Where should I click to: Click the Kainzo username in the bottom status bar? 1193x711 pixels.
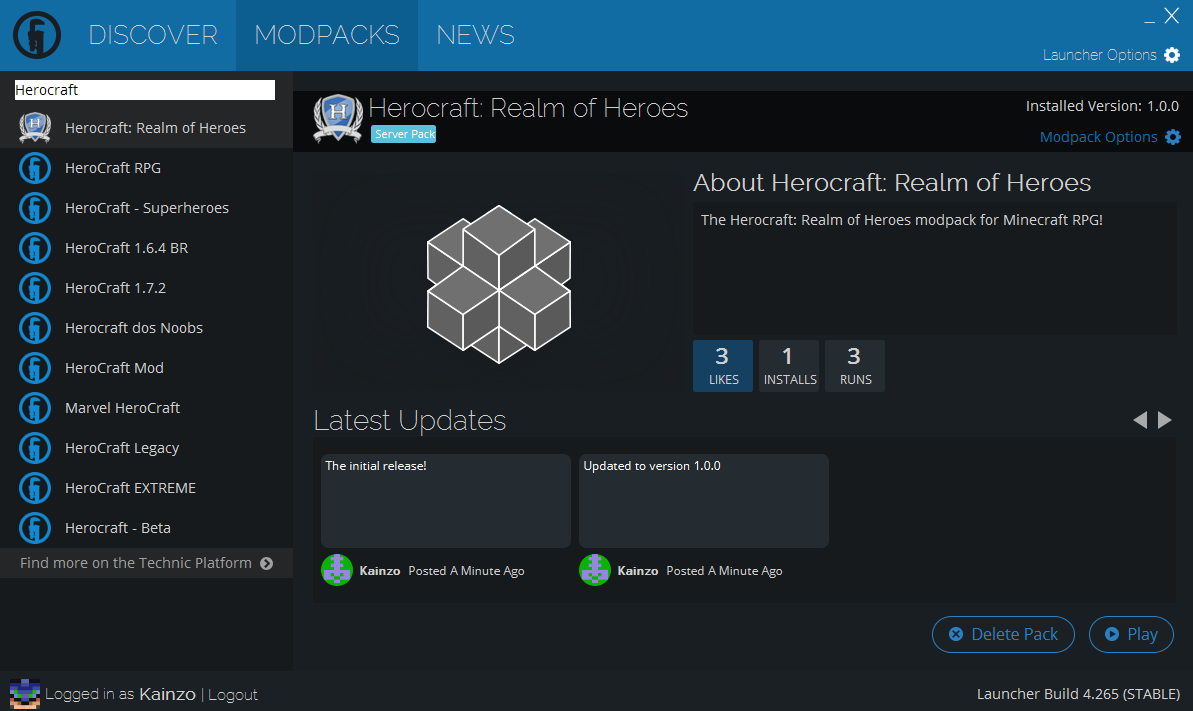tap(167, 693)
